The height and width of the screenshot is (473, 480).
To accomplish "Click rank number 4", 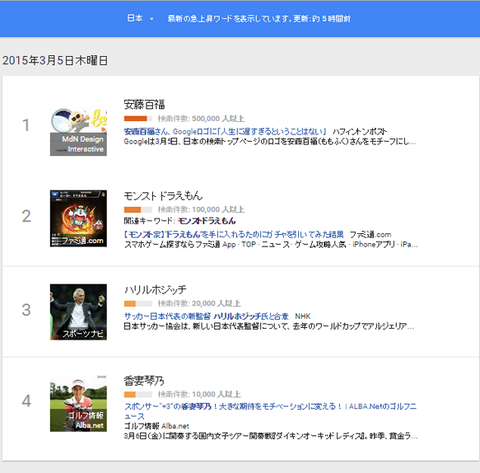I will coord(26,401).
